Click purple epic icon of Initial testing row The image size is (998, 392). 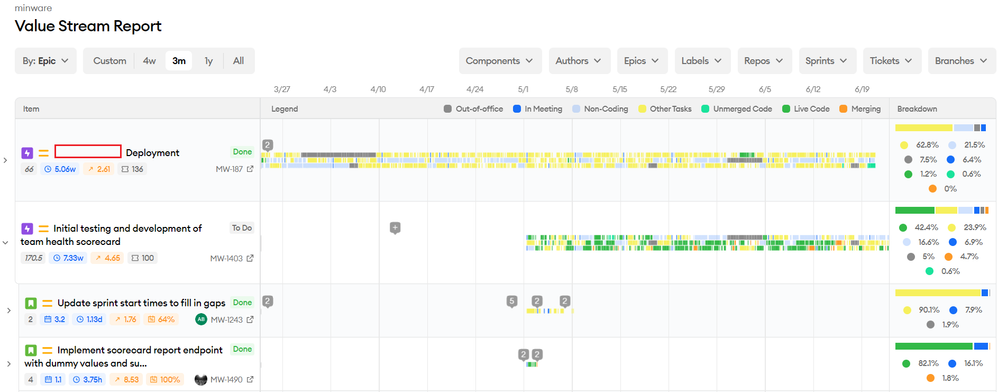click(x=27, y=228)
